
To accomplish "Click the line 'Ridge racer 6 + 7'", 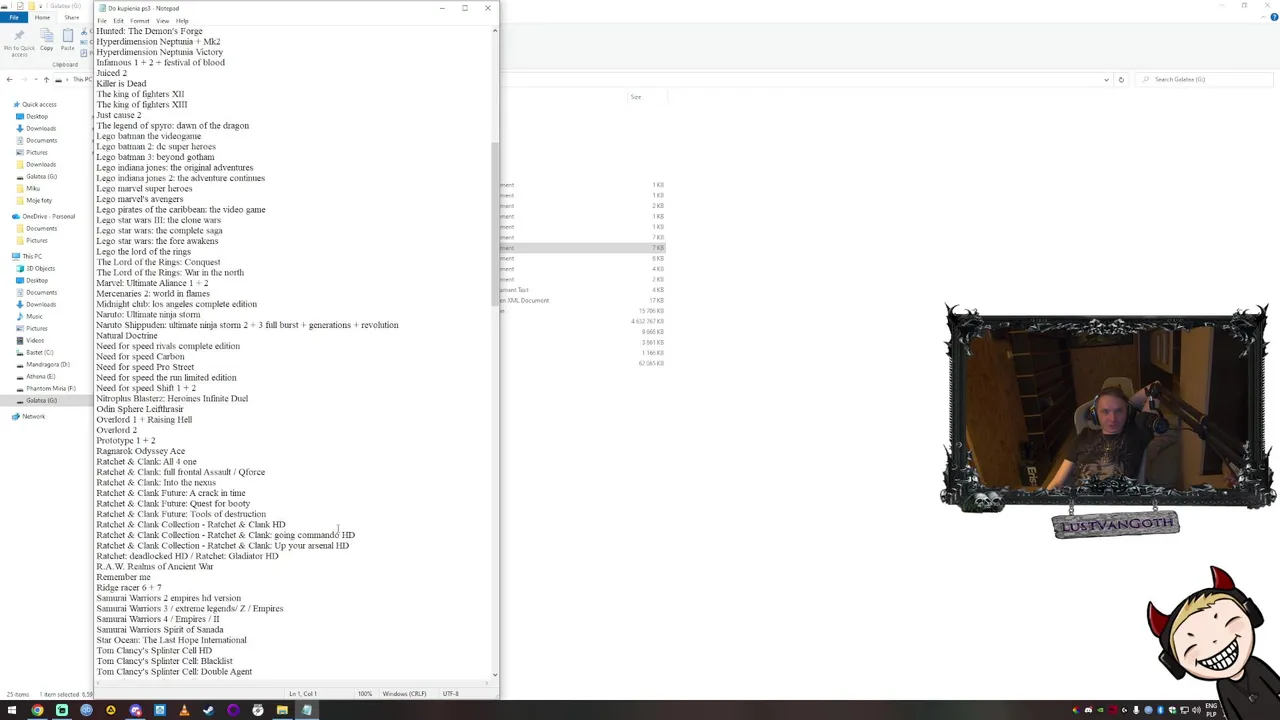I will [x=128, y=588].
